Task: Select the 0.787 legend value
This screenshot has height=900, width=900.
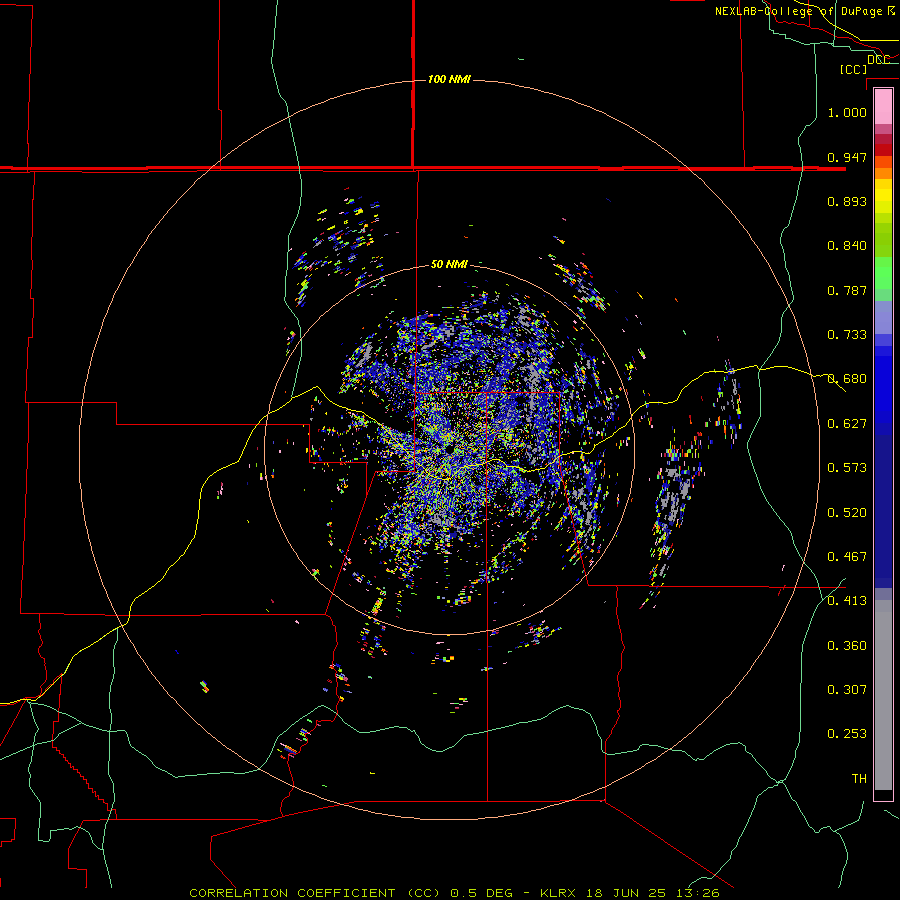Action: pos(847,290)
